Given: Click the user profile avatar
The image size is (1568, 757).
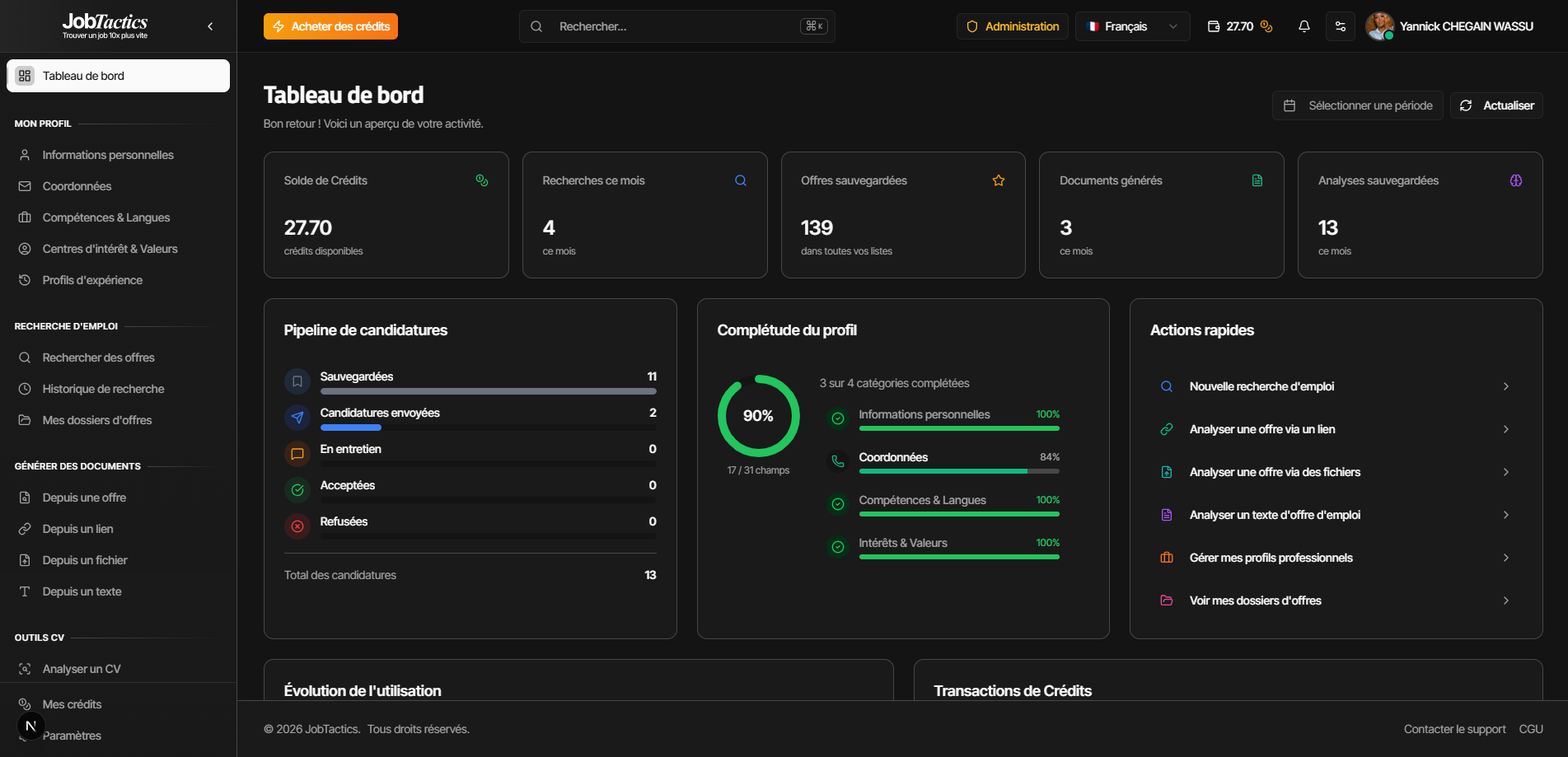Looking at the screenshot, I should (x=1379, y=26).
